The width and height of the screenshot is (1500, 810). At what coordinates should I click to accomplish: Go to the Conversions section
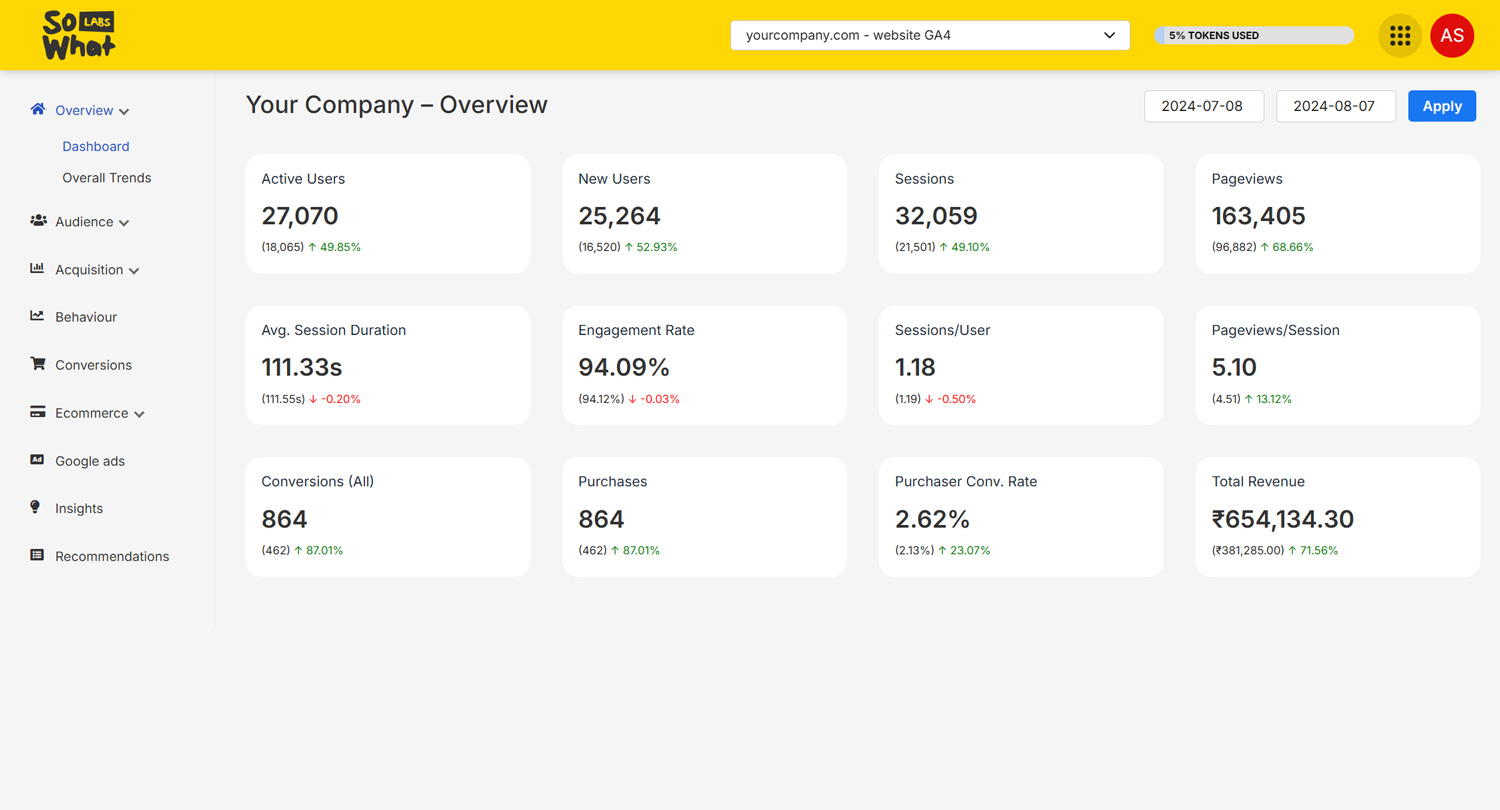(94, 365)
